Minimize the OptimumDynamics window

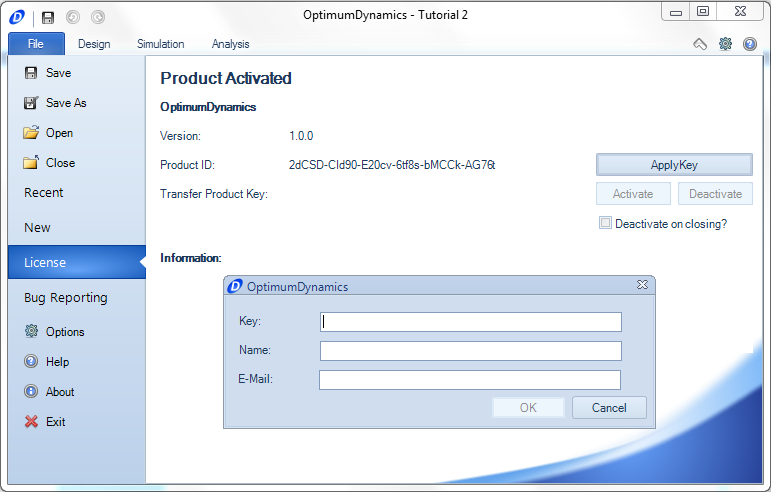676,12
